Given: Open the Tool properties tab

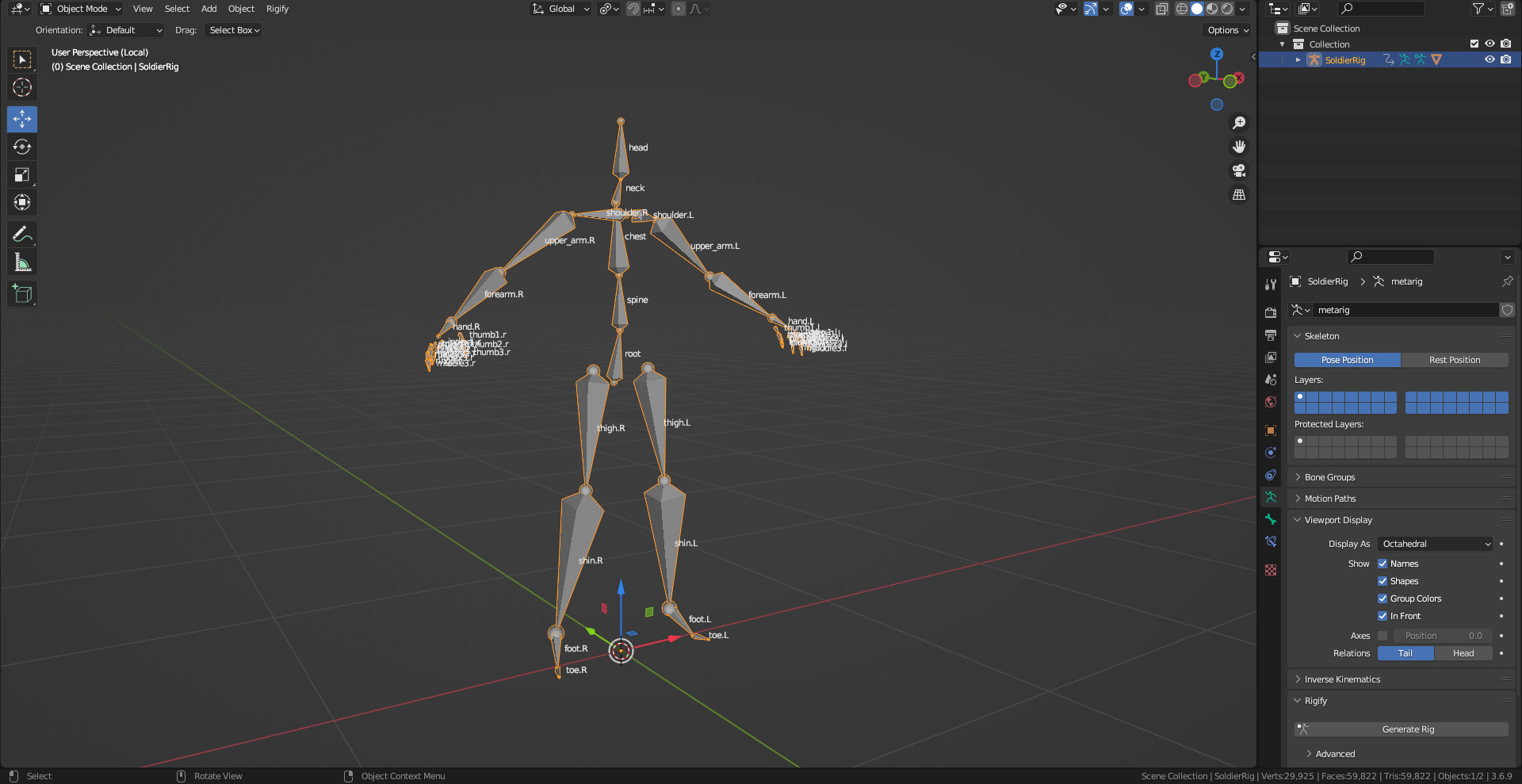Looking at the screenshot, I should 1271,284.
